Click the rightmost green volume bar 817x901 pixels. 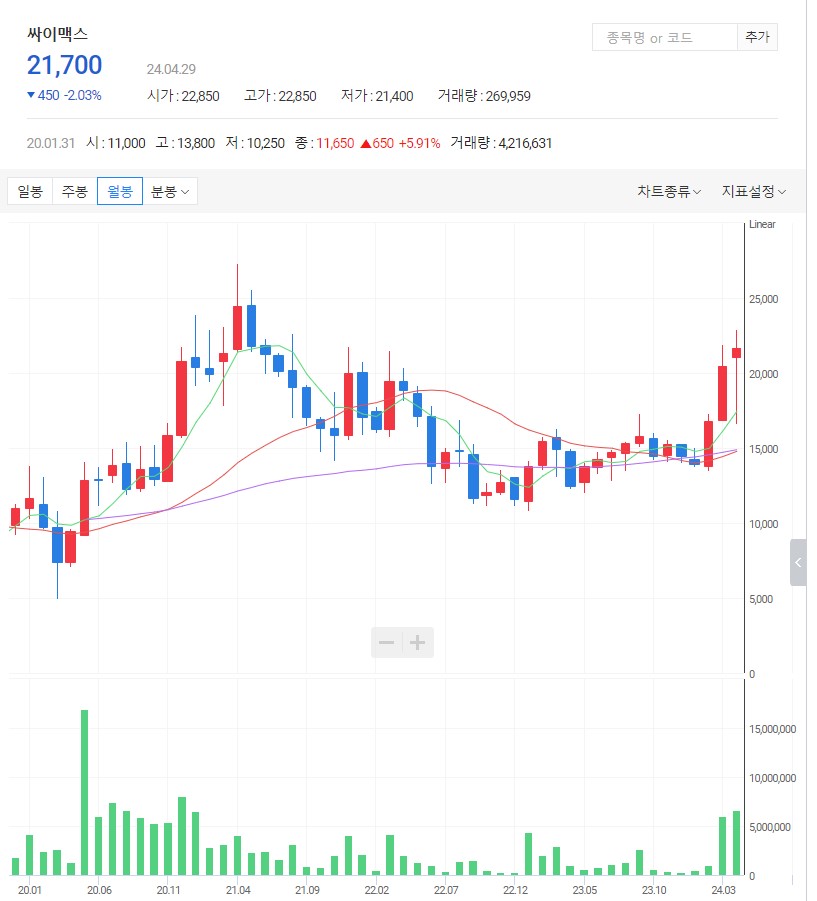736,842
